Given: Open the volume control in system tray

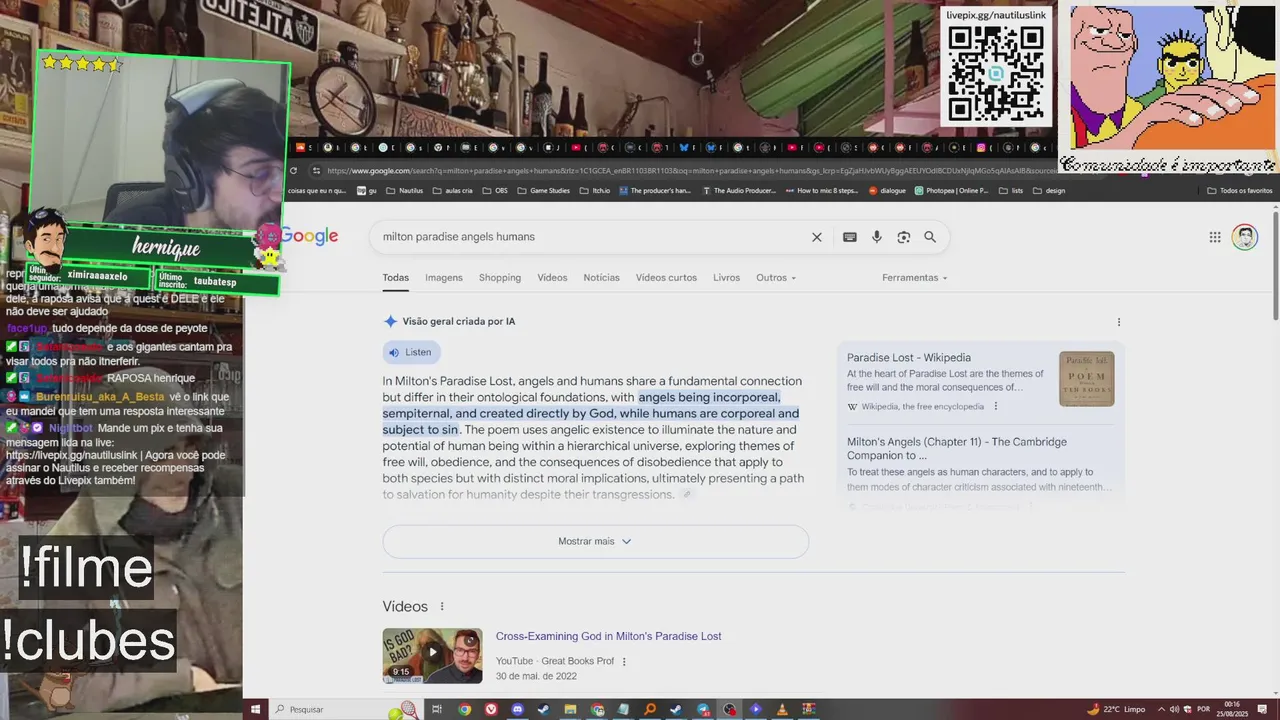Looking at the screenshot, I should coord(1173,709).
